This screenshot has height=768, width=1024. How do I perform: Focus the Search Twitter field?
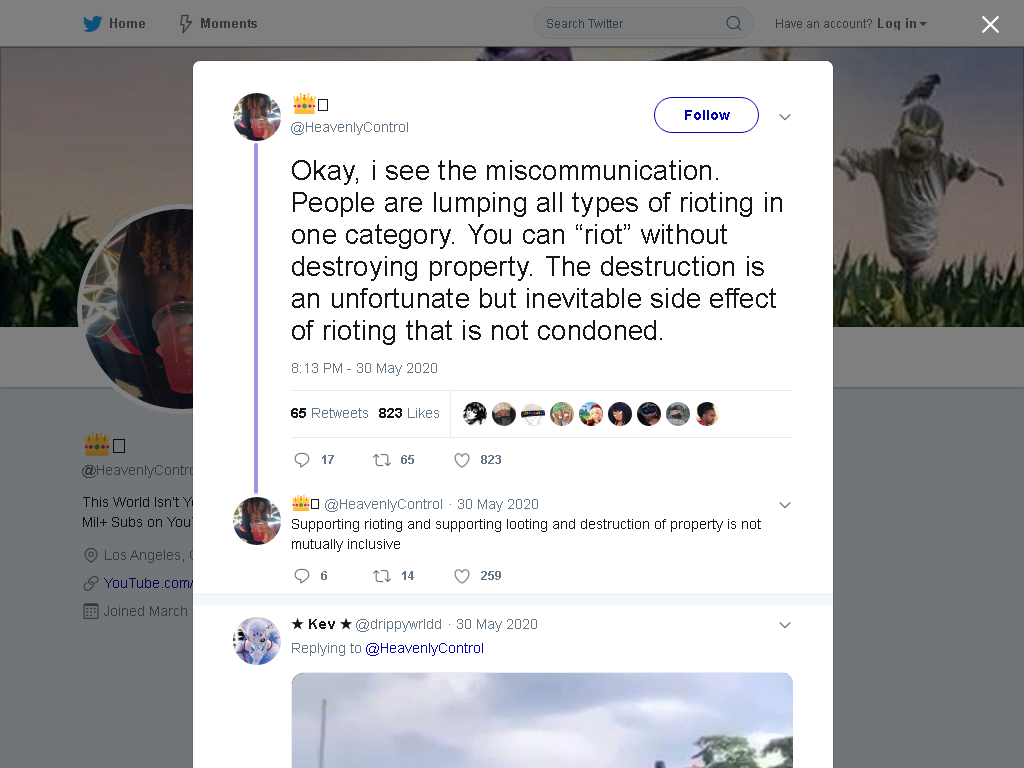click(x=633, y=24)
